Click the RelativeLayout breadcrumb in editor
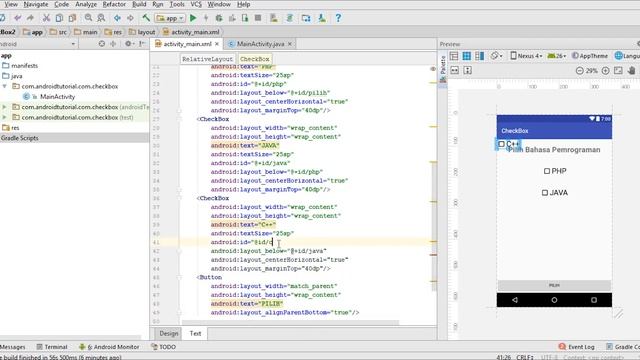The width and height of the screenshot is (640, 360). pos(207,59)
